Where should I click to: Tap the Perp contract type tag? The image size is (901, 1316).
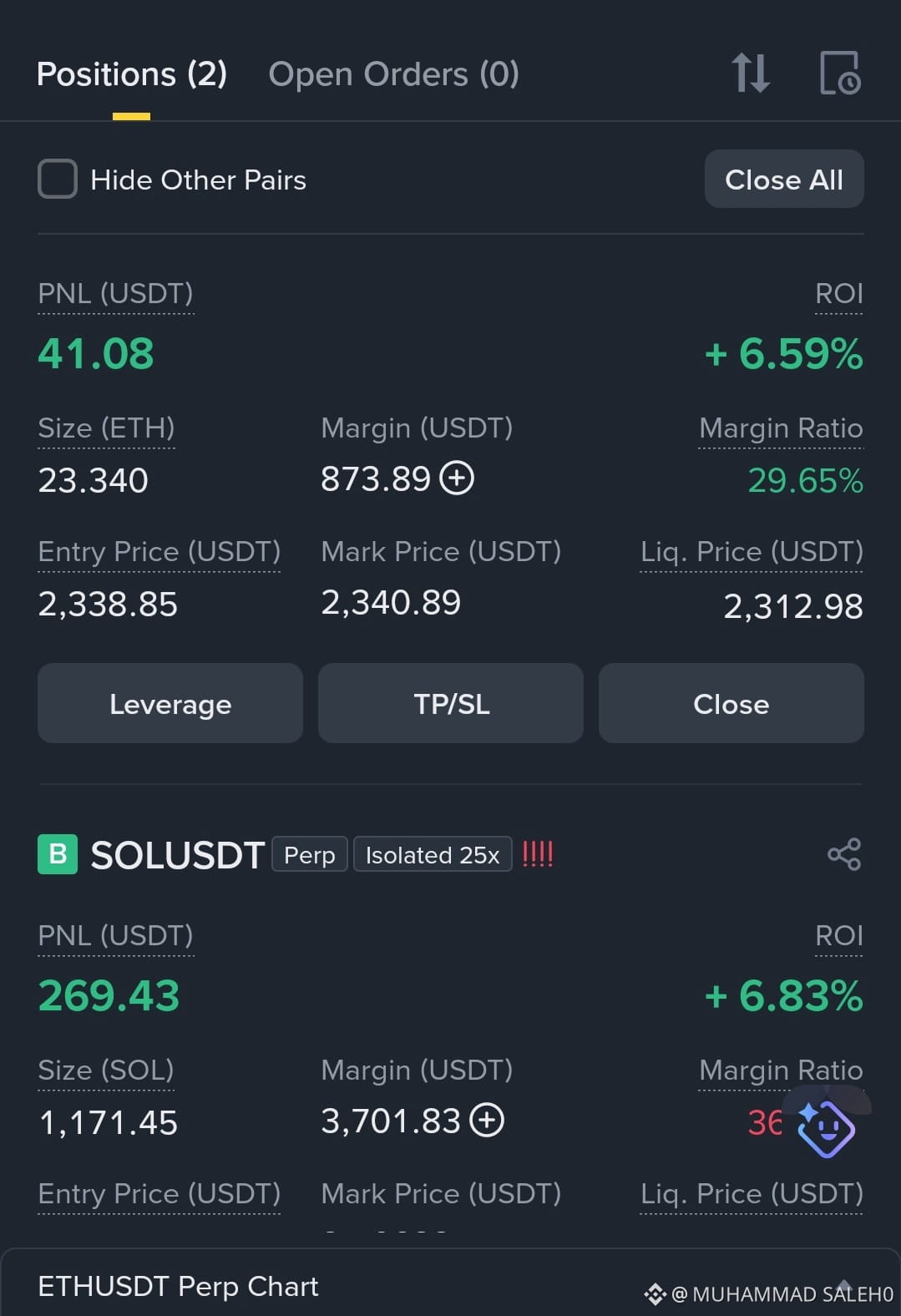click(310, 854)
